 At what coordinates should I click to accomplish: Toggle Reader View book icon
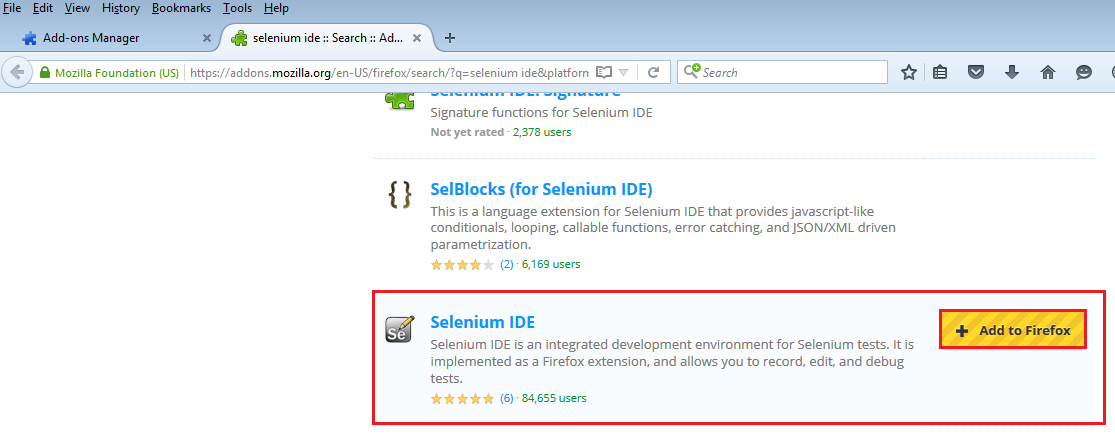pyautogui.click(x=604, y=73)
